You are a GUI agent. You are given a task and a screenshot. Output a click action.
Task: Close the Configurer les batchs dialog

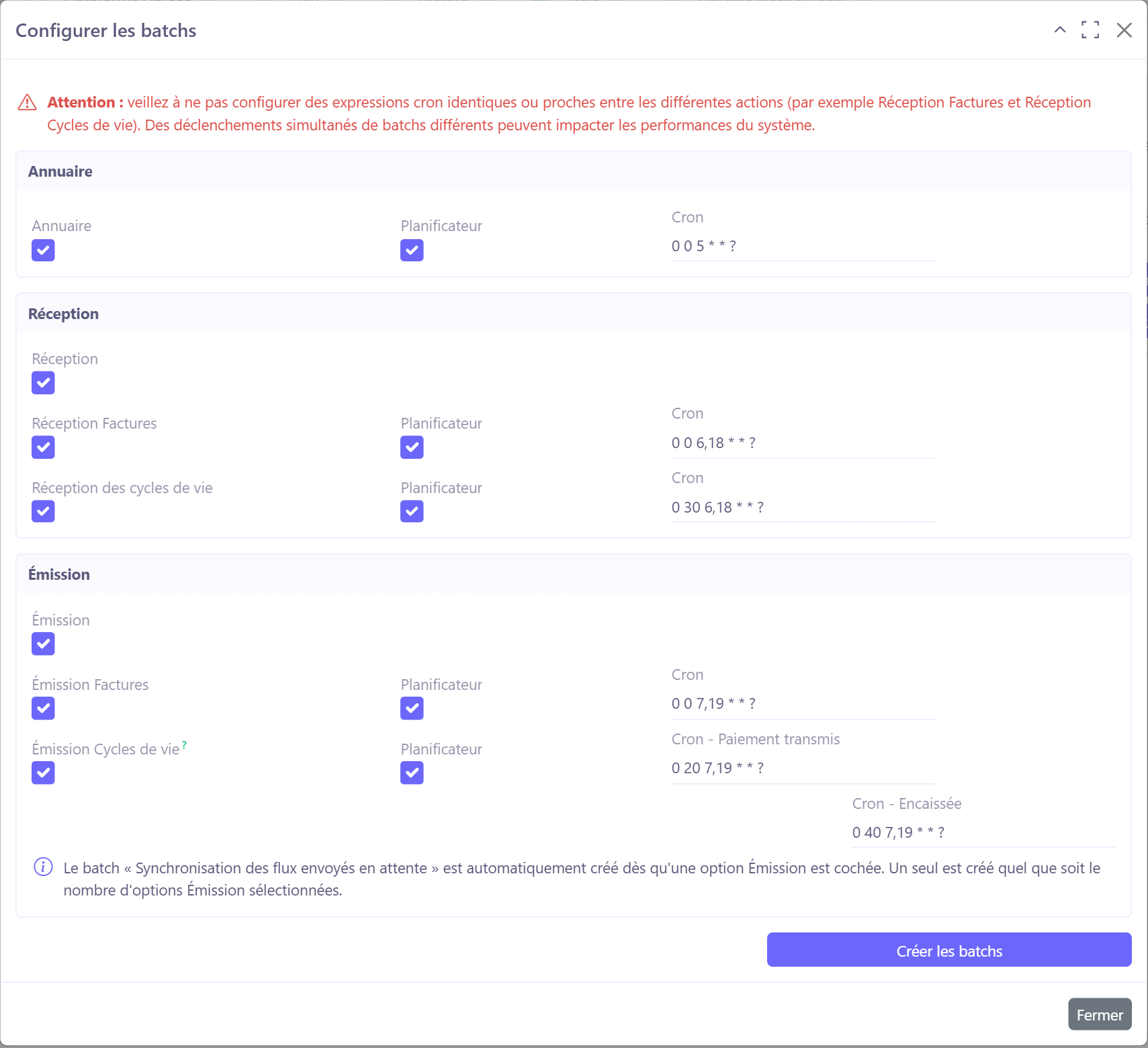pyautogui.click(x=1124, y=30)
